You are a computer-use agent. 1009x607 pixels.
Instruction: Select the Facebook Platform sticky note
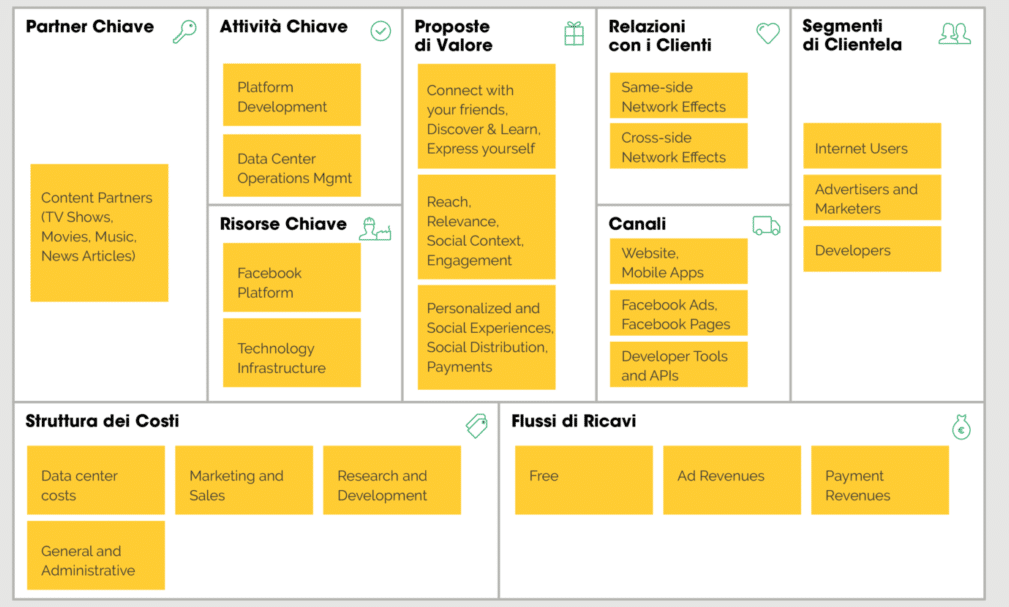[292, 277]
